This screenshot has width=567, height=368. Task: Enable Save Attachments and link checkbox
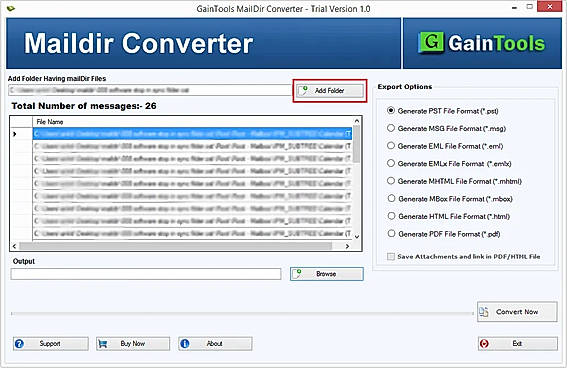(x=391, y=256)
